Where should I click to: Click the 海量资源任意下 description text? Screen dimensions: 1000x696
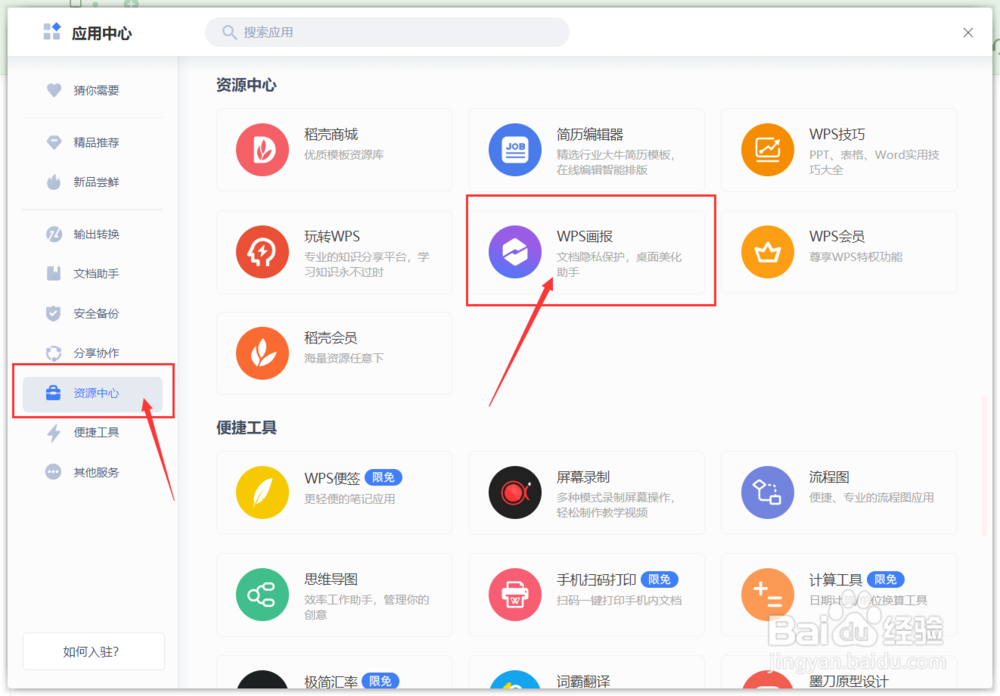344,358
